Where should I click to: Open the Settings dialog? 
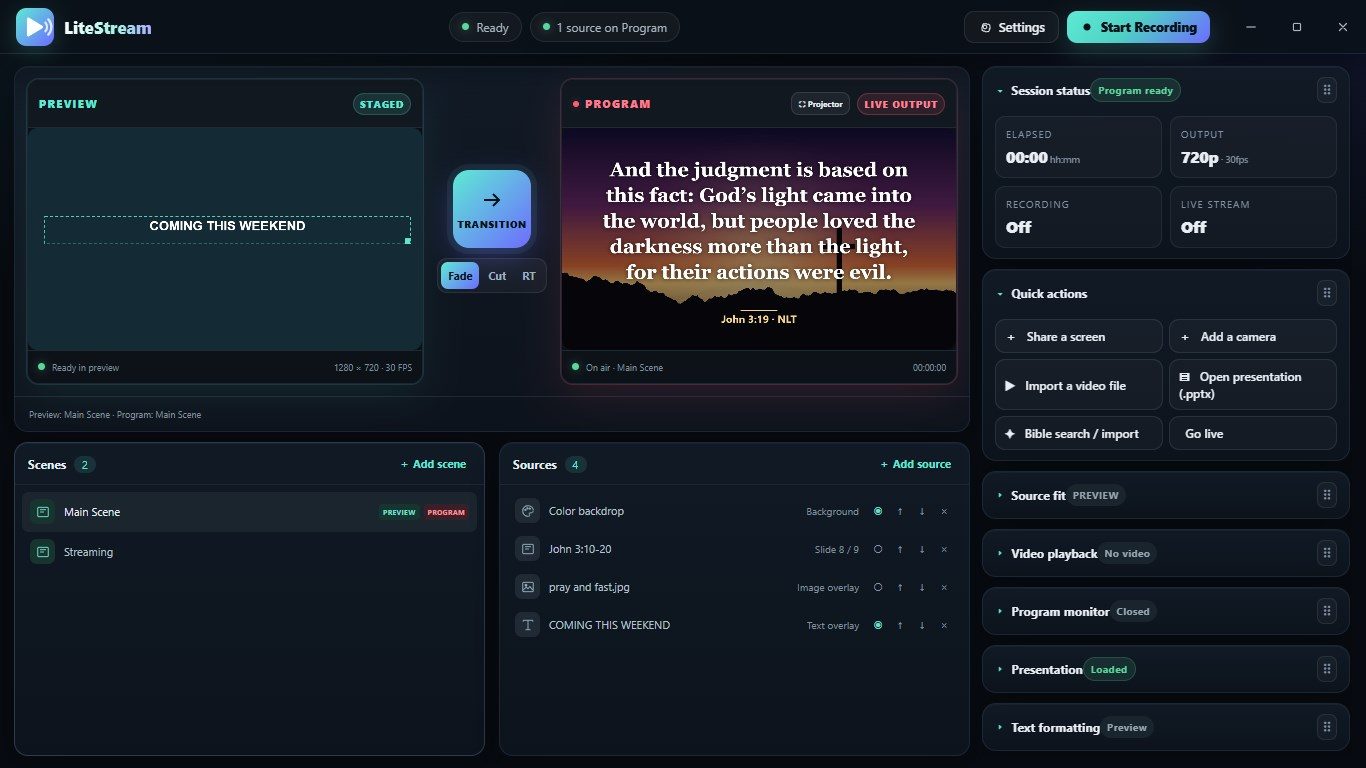click(x=1011, y=27)
